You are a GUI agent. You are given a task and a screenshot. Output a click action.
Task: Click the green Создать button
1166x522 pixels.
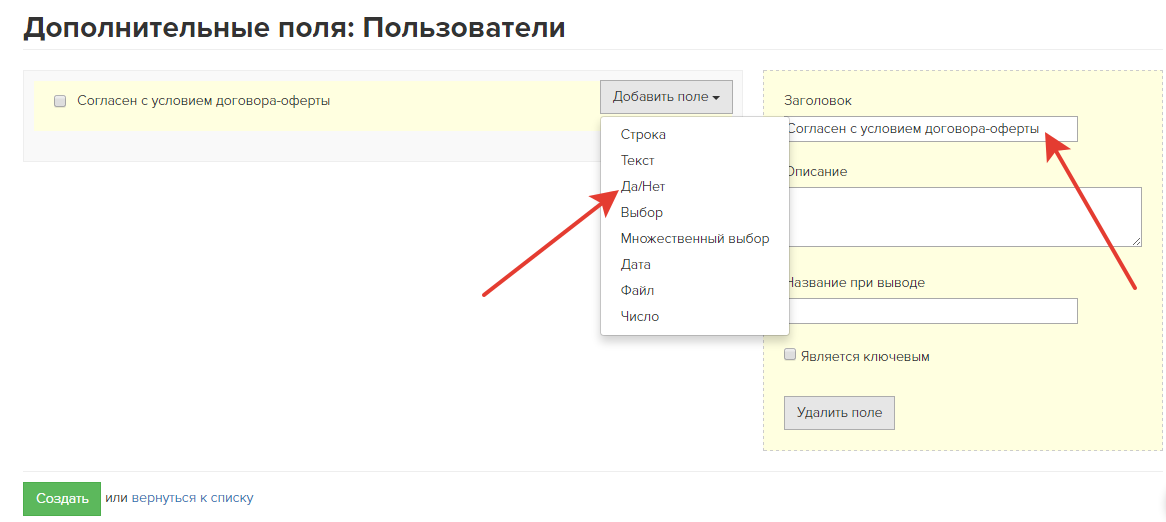[62, 498]
